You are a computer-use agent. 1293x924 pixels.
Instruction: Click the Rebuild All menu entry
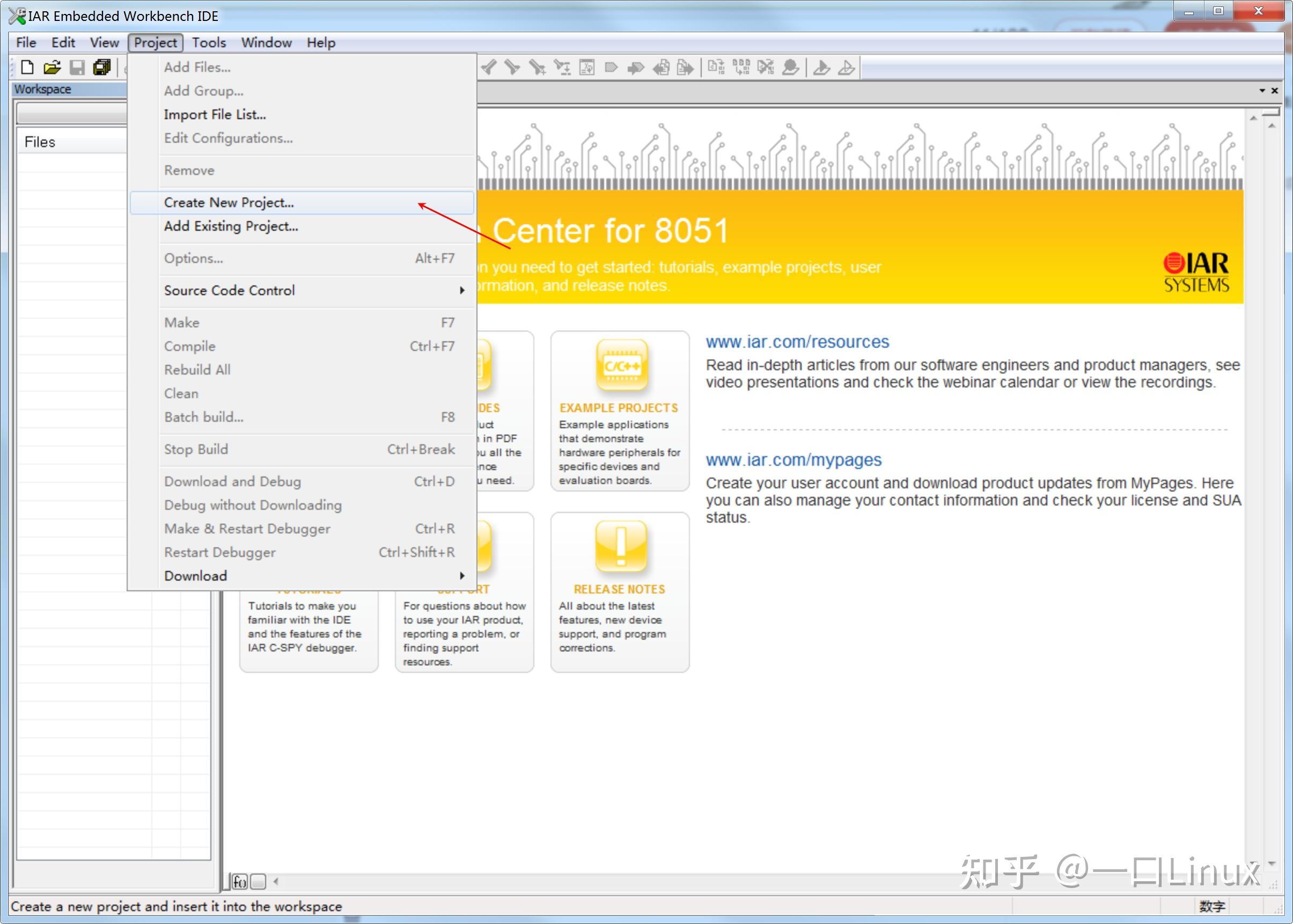(x=302, y=370)
